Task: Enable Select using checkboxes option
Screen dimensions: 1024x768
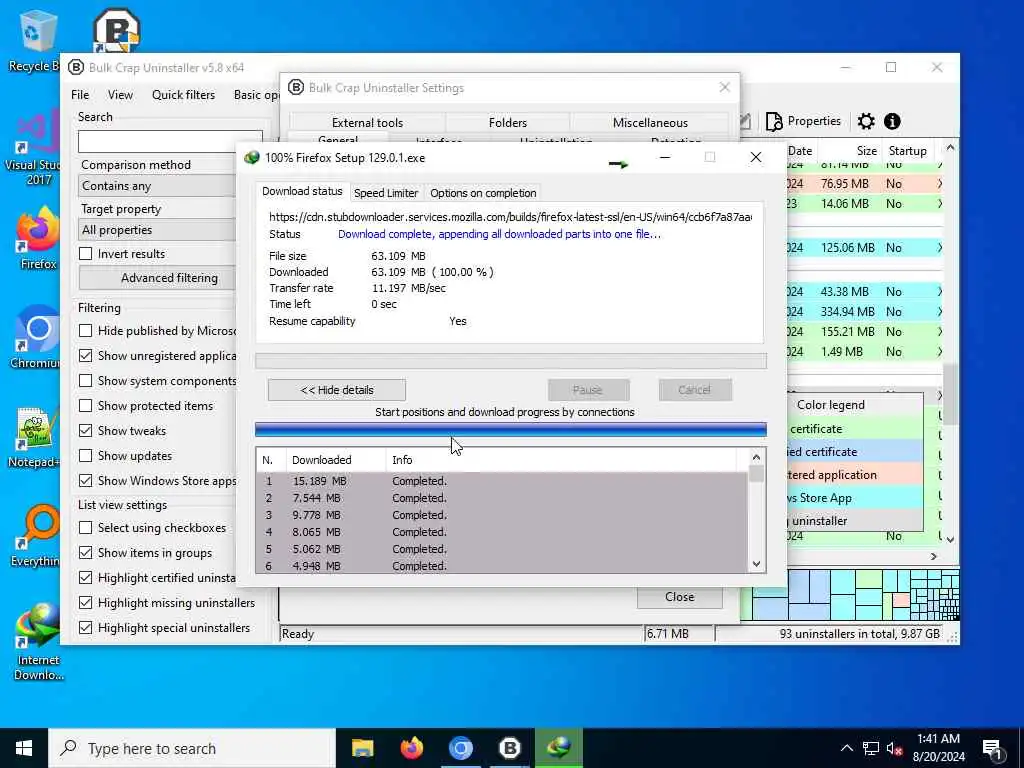Action: (86, 528)
